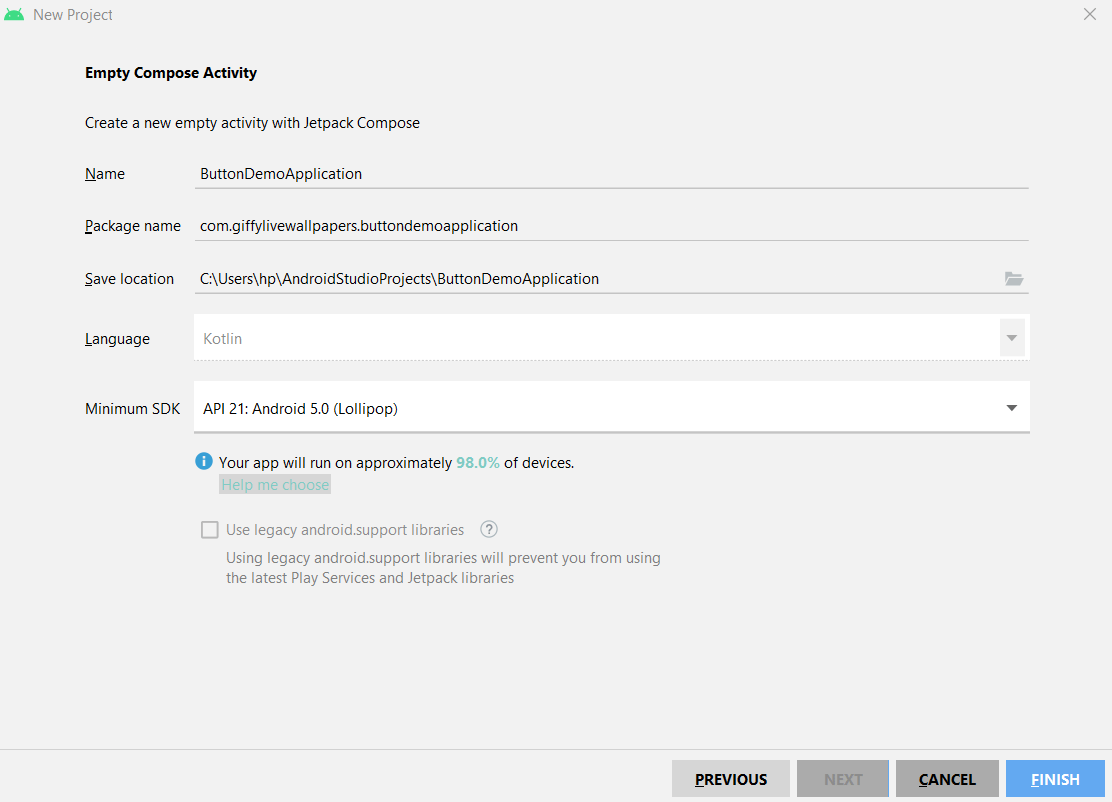Enable Use legacy android.support libraries checkbox
The width and height of the screenshot is (1112, 802).
[x=209, y=530]
